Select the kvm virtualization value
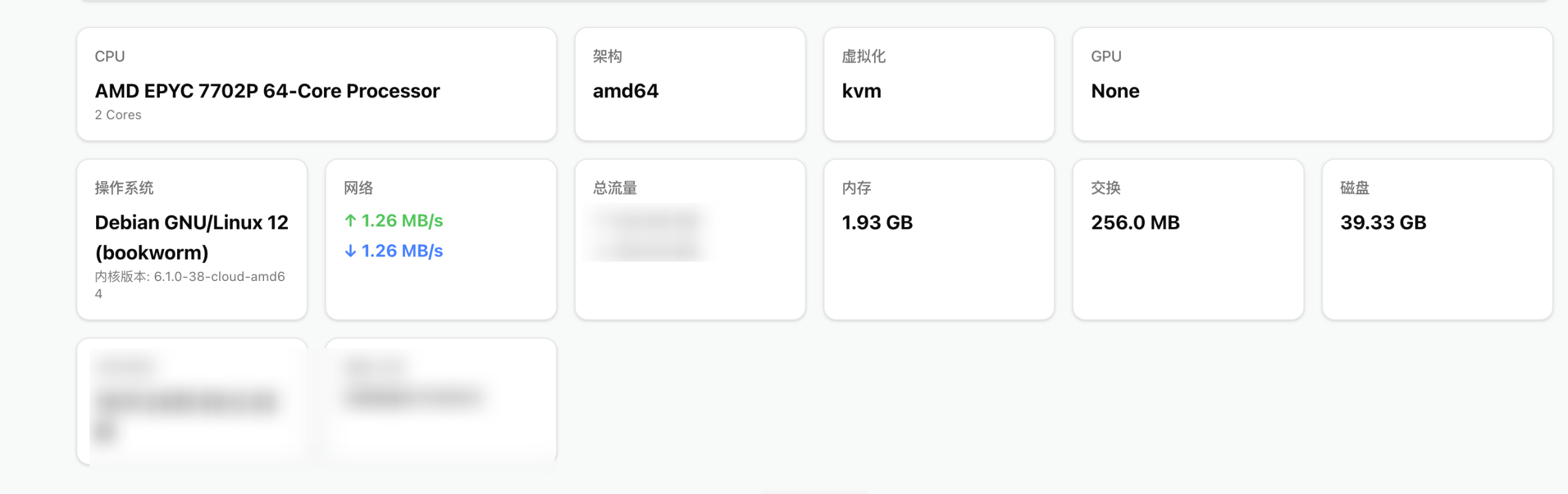The width and height of the screenshot is (1568, 494). coord(862,91)
